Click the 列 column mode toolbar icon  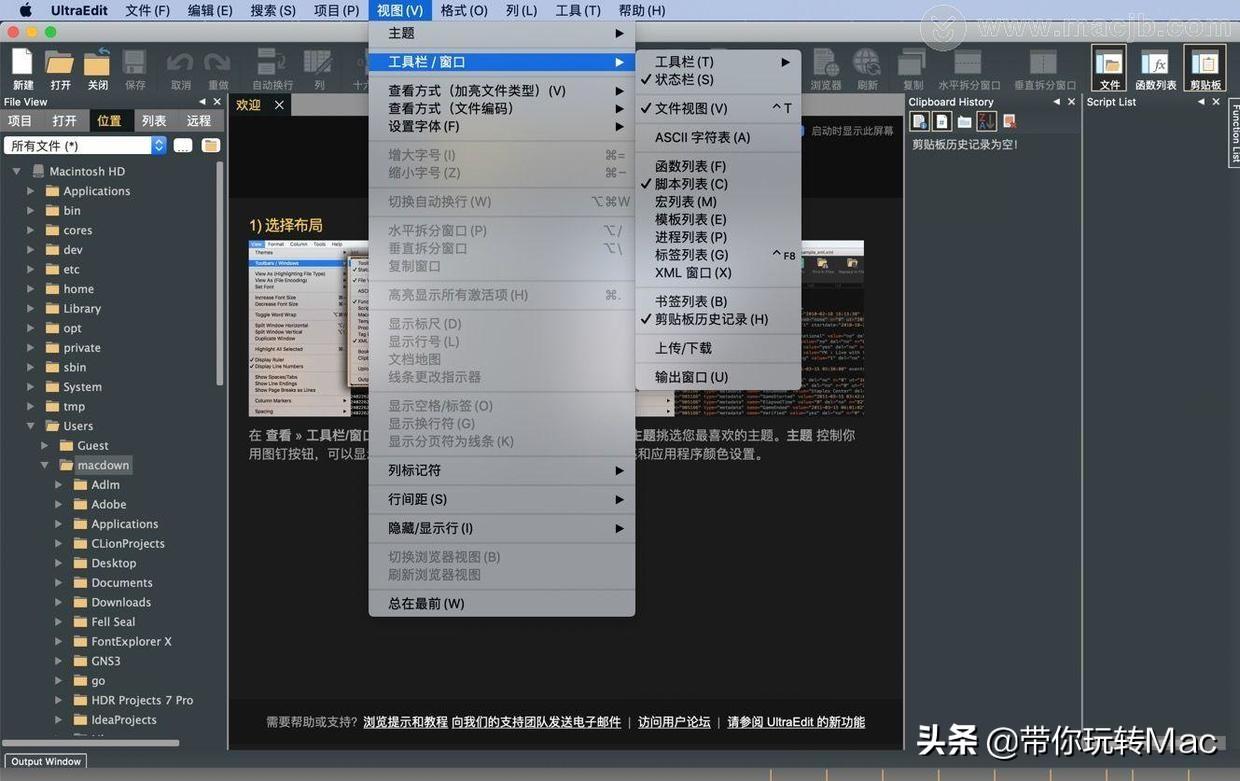[x=320, y=62]
